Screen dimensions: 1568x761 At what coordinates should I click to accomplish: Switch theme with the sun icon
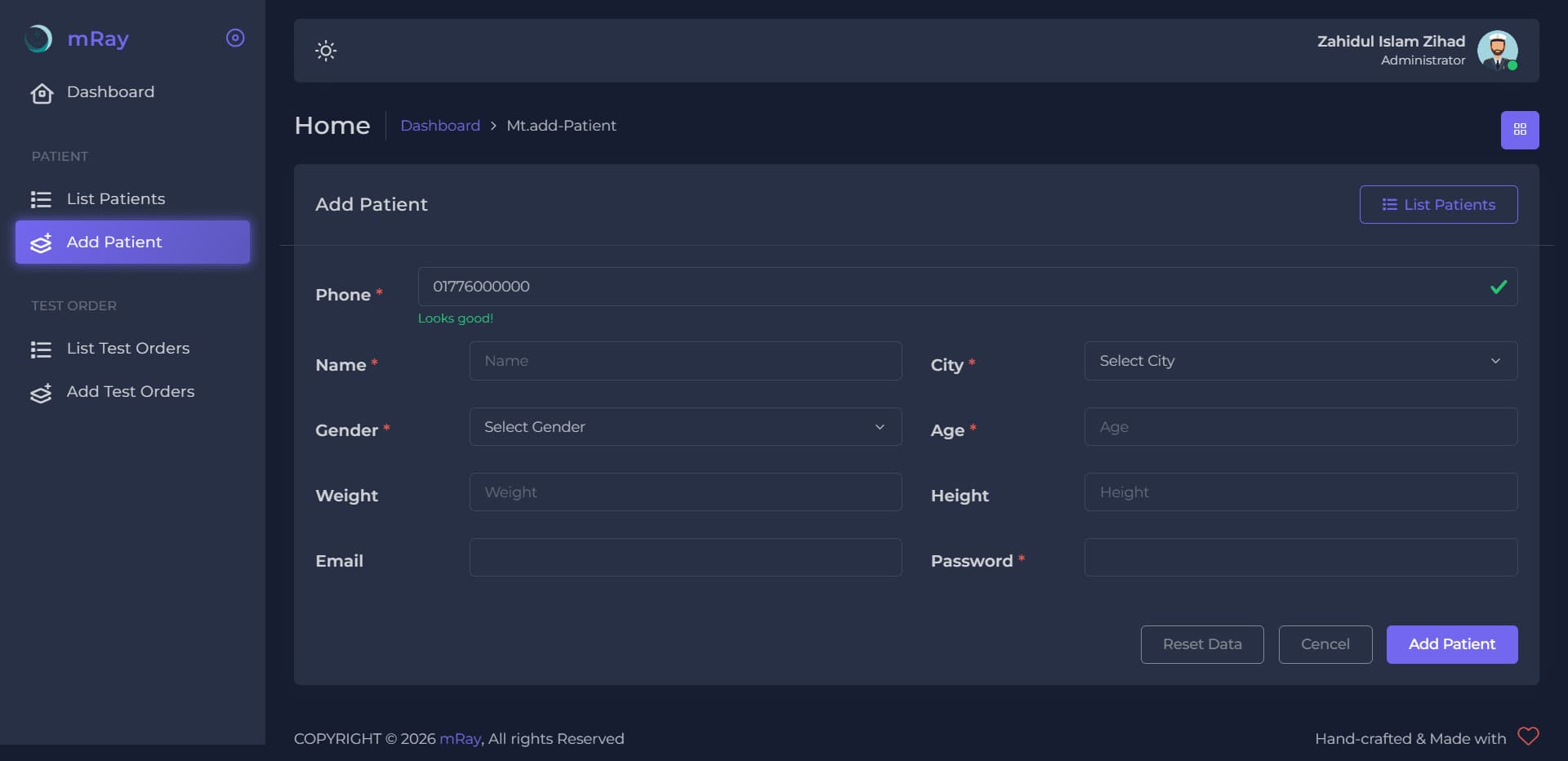click(326, 51)
